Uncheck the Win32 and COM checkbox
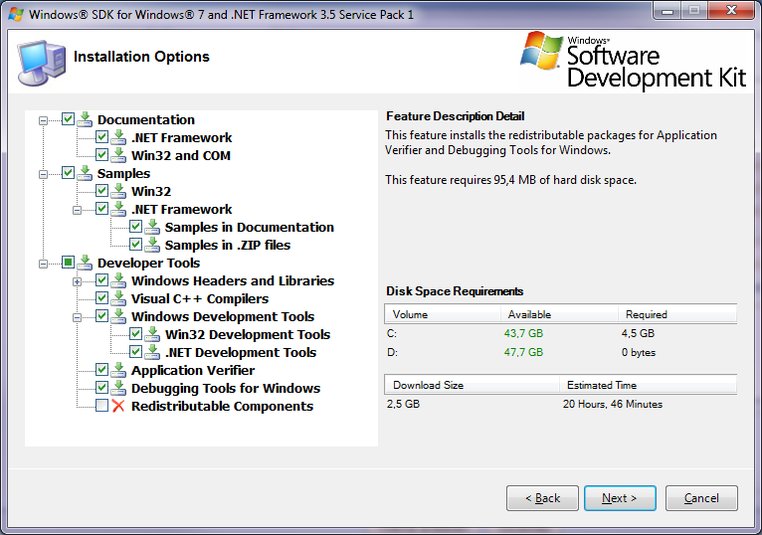Screen dimensions: 762x535 point(102,155)
